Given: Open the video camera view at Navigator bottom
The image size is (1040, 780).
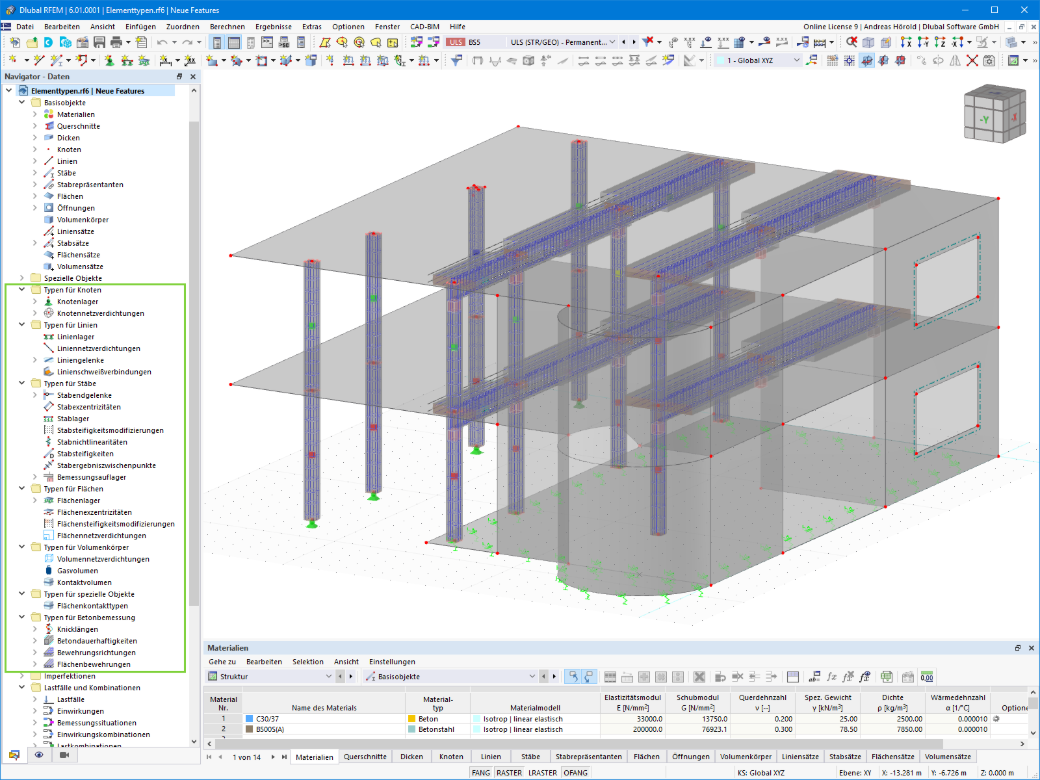Looking at the screenshot, I should pyautogui.click(x=64, y=755).
